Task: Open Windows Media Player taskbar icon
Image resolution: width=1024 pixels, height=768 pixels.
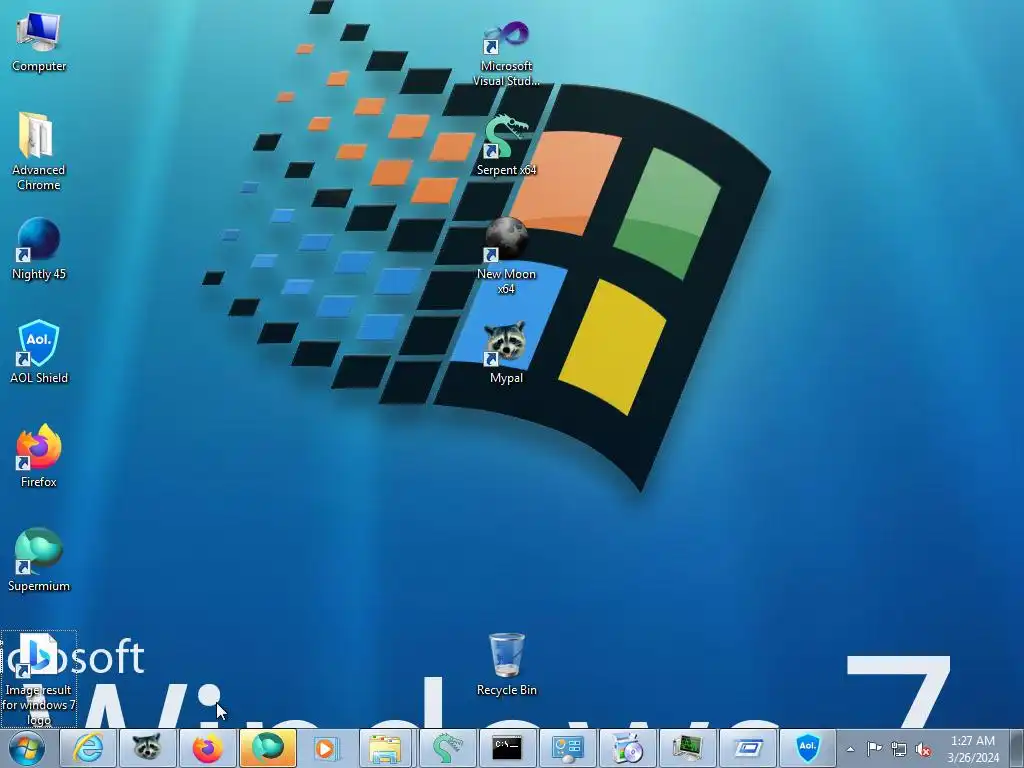Action: click(x=325, y=748)
